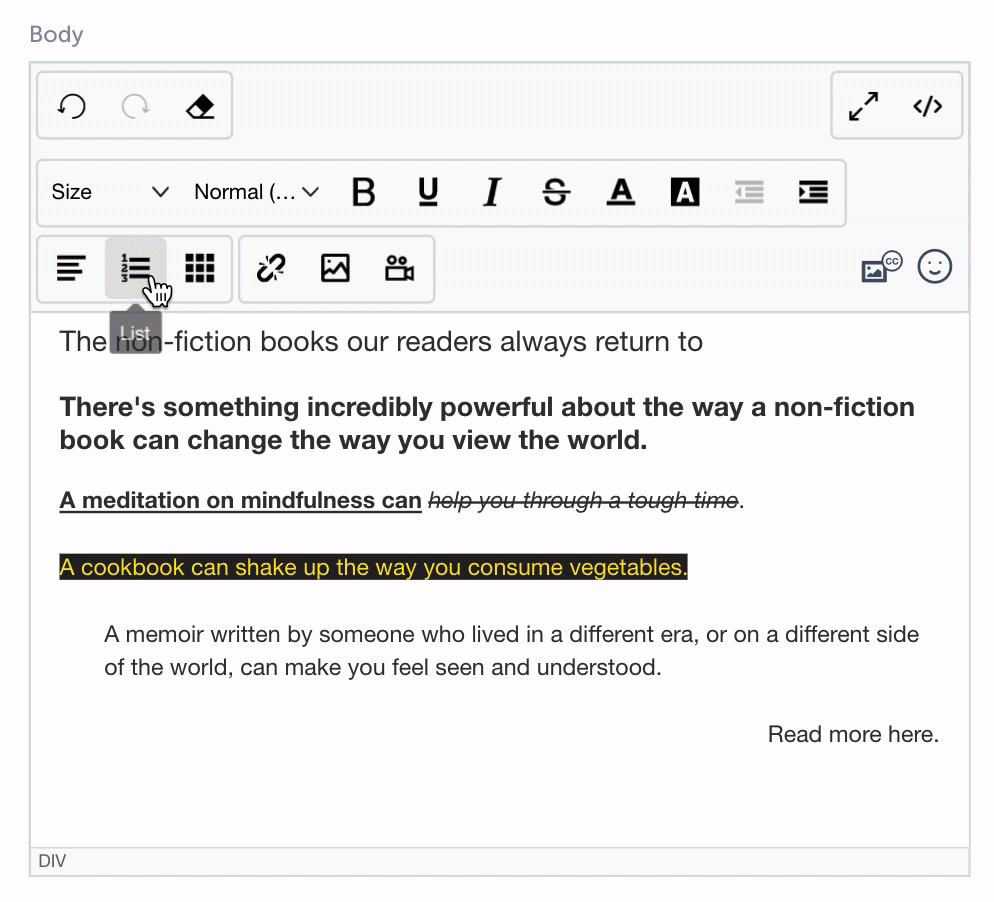Open the emoji picker
This screenshot has width=994, height=902.
[x=934, y=266]
